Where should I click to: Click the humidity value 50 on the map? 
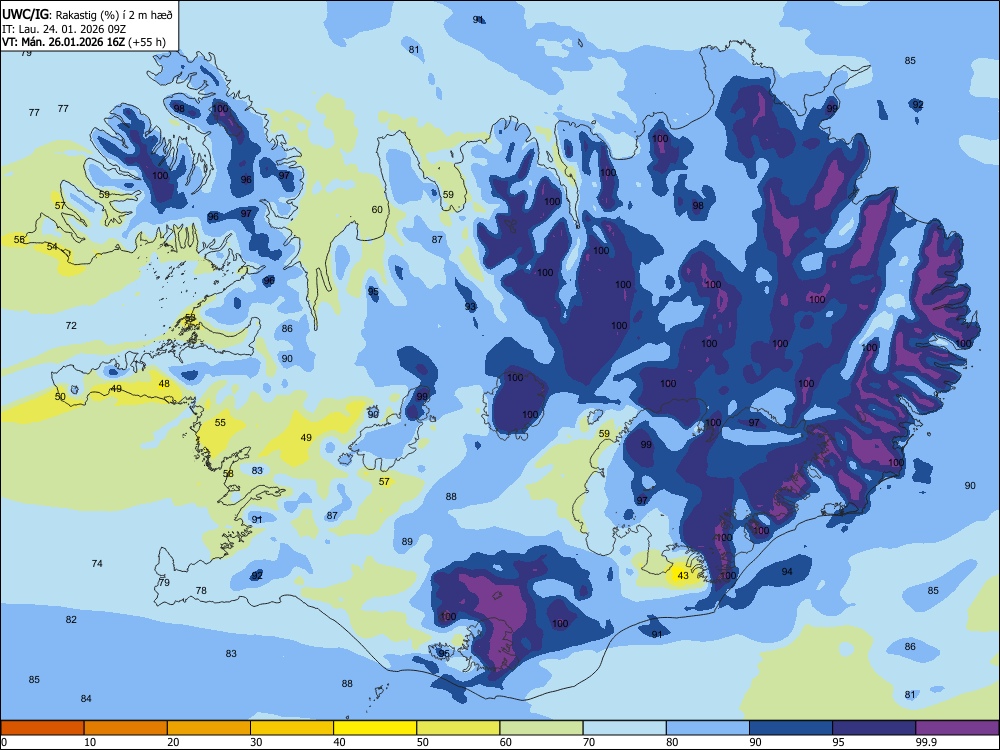[x=60, y=397]
